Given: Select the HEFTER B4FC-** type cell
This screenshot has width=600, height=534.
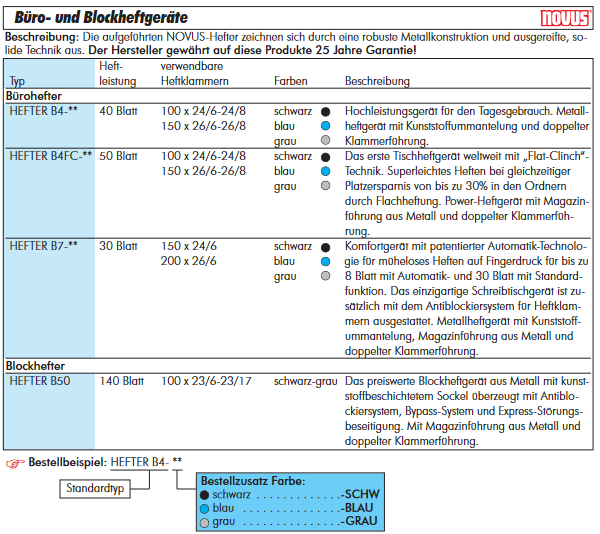Looking at the screenshot, I should [x=50, y=157].
